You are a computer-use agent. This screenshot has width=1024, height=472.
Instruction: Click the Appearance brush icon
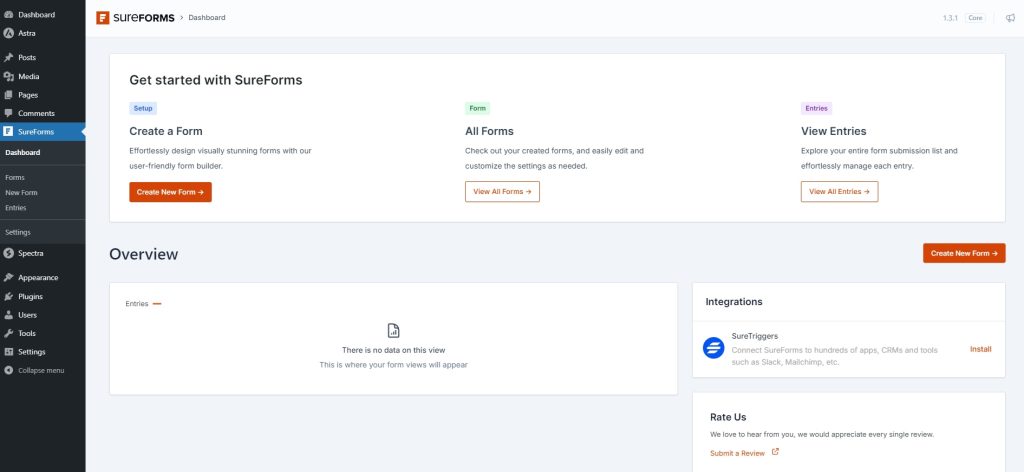point(8,277)
